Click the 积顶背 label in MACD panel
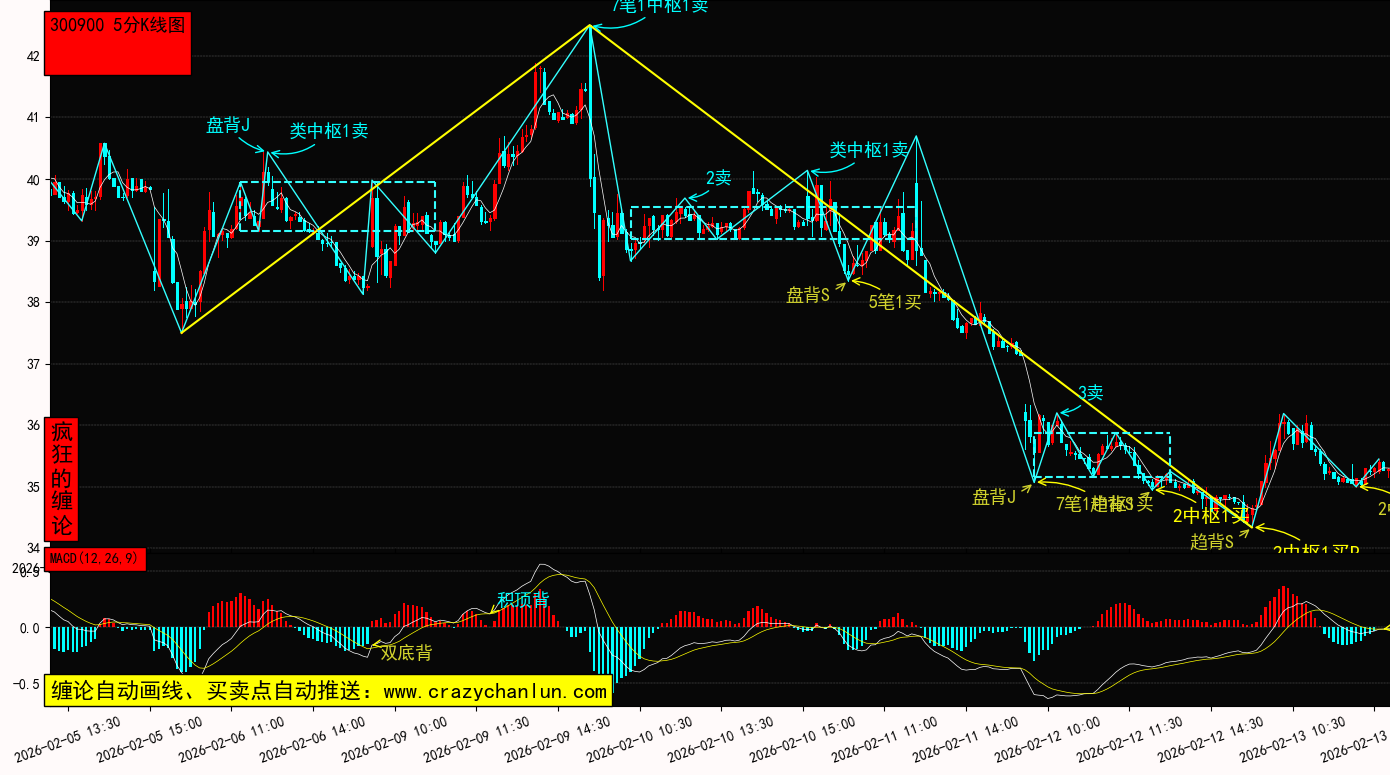This screenshot has width=1390, height=775. (523, 599)
